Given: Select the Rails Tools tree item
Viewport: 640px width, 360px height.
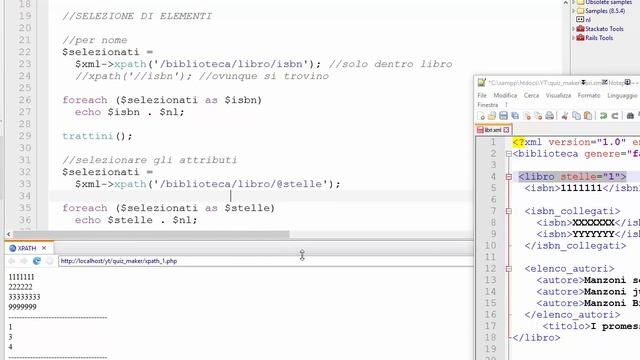Looking at the screenshot, I should pyautogui.click(x=599, y=38).
